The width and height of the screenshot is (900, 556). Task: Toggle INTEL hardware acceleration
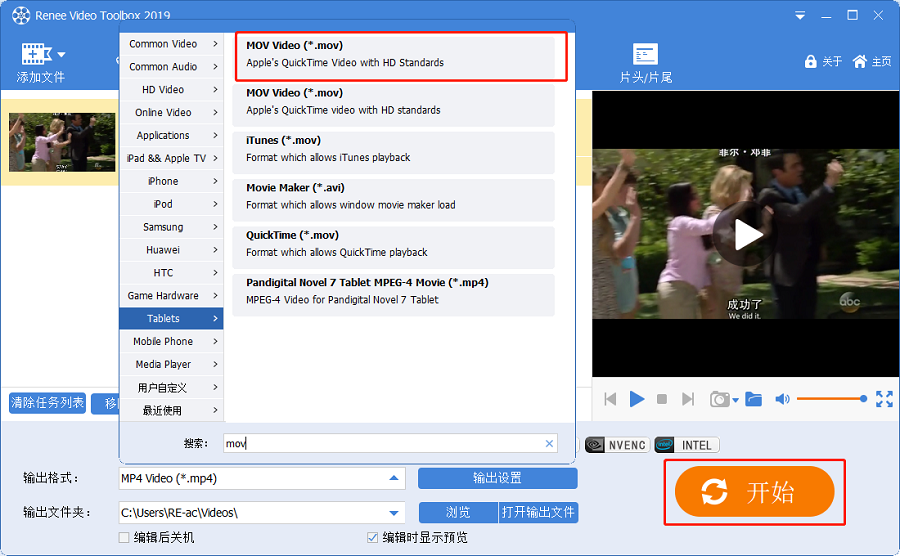[x=687, y=445]
